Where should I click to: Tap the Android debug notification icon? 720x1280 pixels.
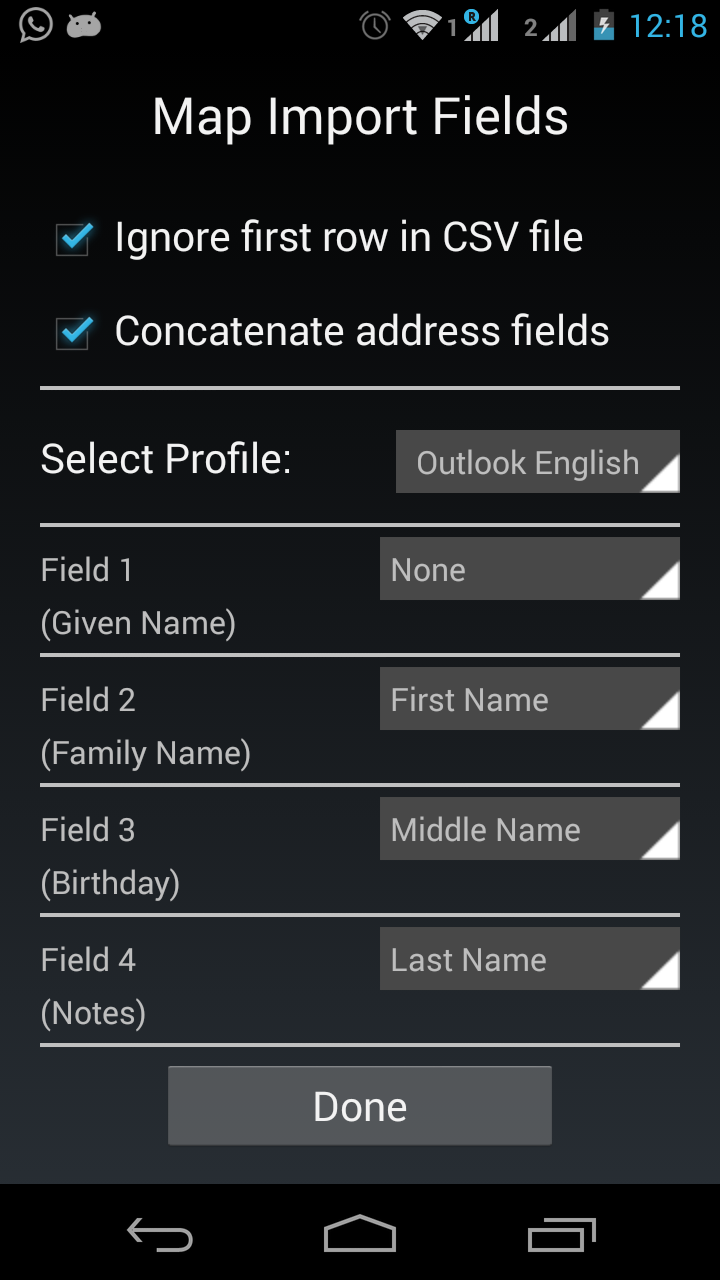[84, 26]
